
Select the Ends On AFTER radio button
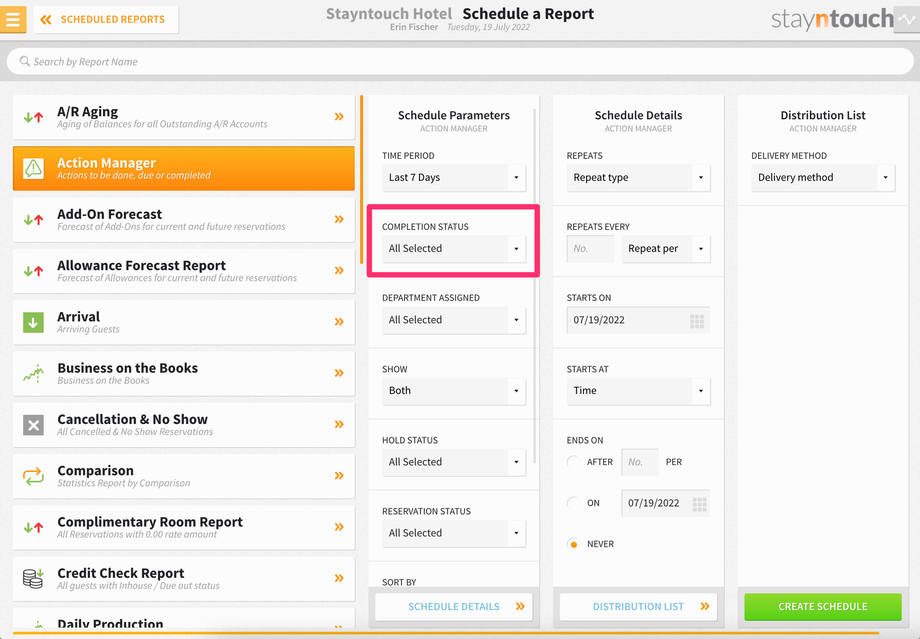573,462
